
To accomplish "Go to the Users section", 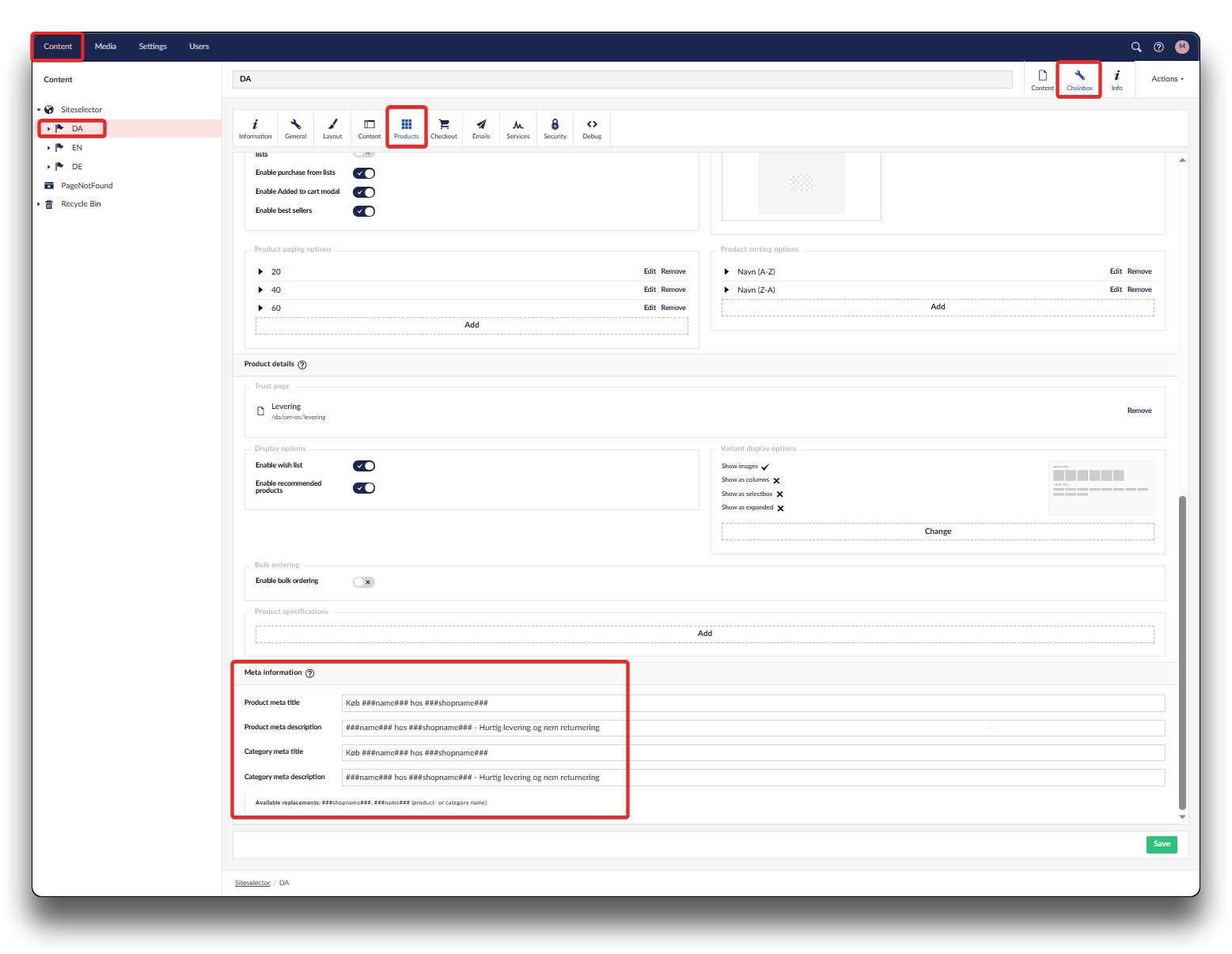I will tap(199, 47).
